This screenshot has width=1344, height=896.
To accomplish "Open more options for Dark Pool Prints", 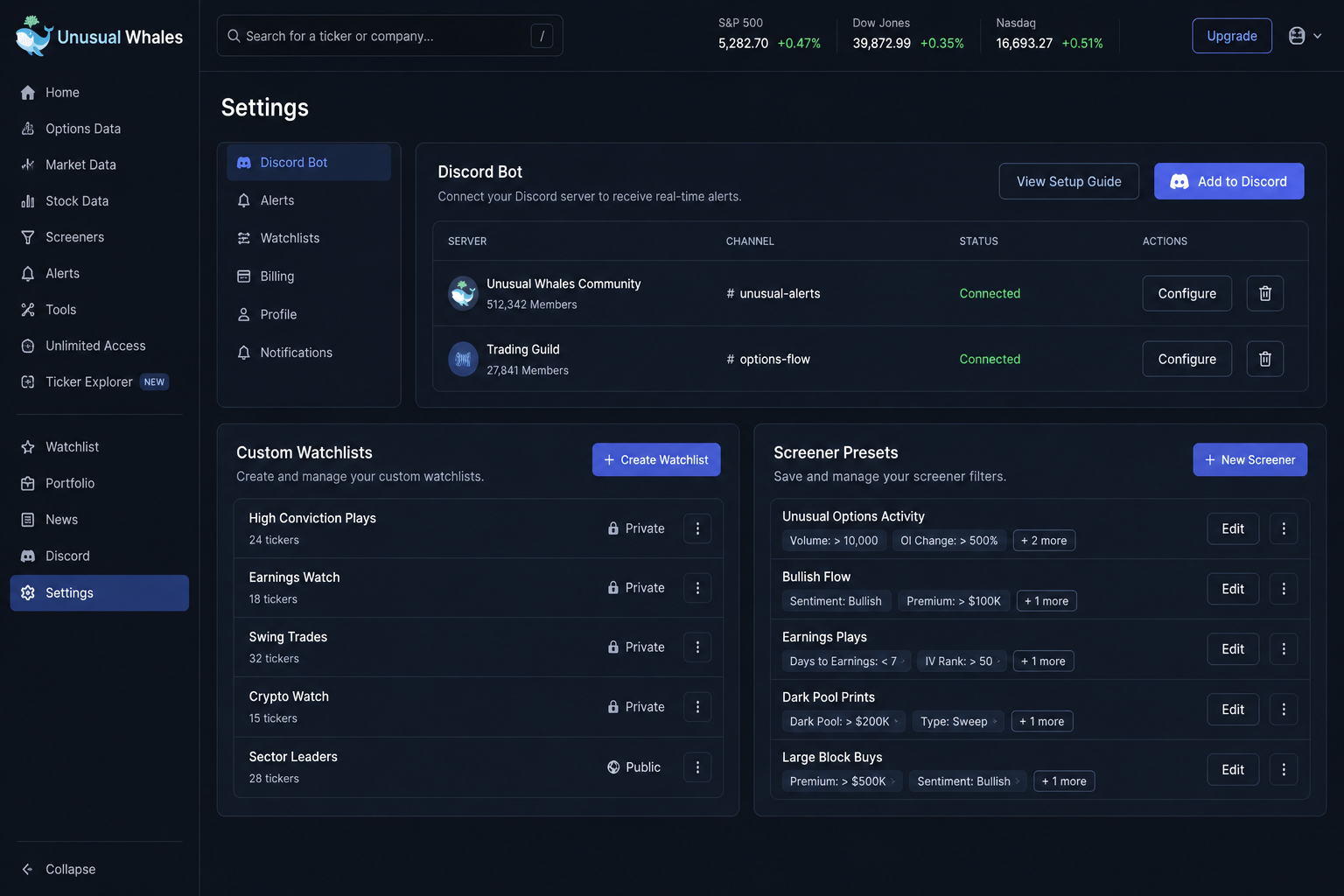I will (x=1284, y=710).
